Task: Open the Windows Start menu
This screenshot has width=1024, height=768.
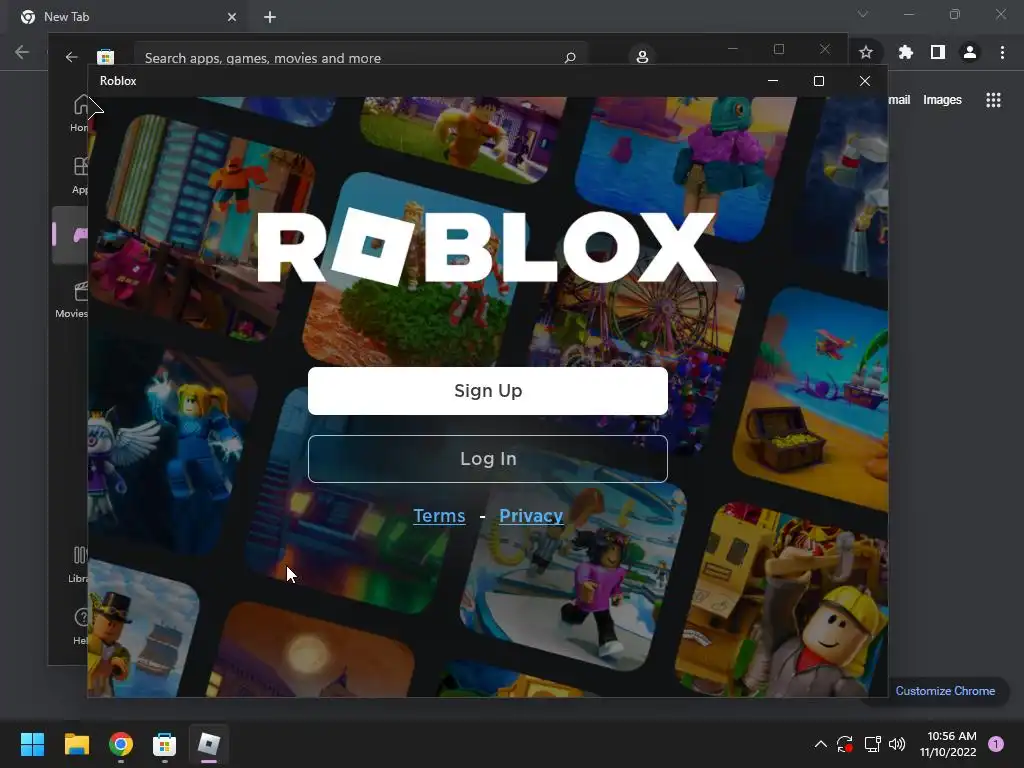Action: click(32, 744)
